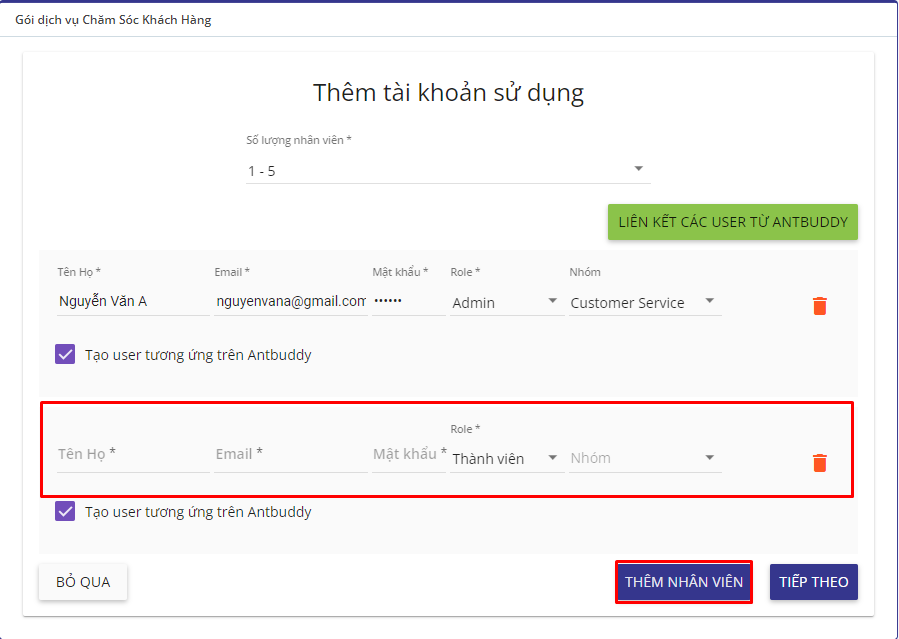Viewport: 899px width, 639px height.
Task: Delete the Nguyễn Văn A employee row
Action: click(819, 305)
